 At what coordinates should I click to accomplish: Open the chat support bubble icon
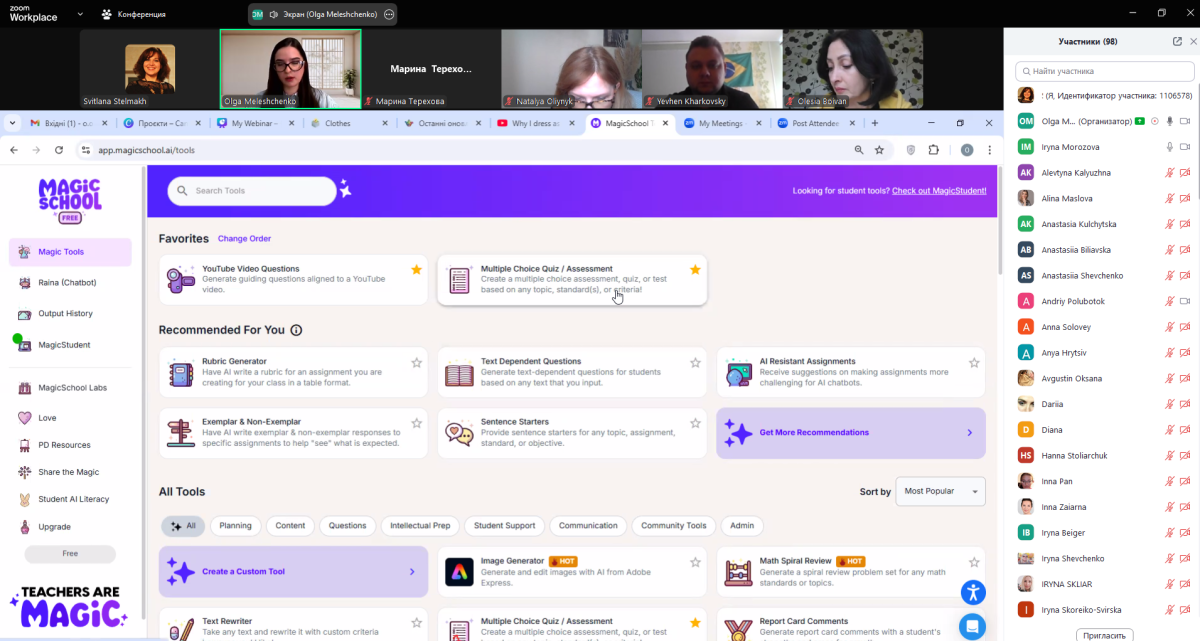[x=973, y=626]
